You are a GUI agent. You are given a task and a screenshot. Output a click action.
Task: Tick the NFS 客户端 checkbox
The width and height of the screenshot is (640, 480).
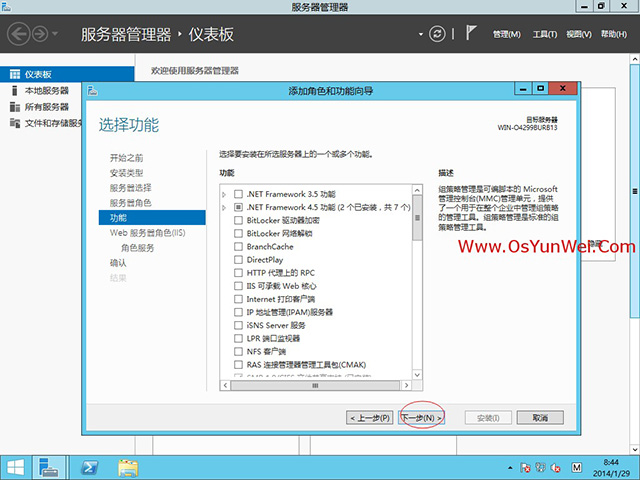coord(238,351)
